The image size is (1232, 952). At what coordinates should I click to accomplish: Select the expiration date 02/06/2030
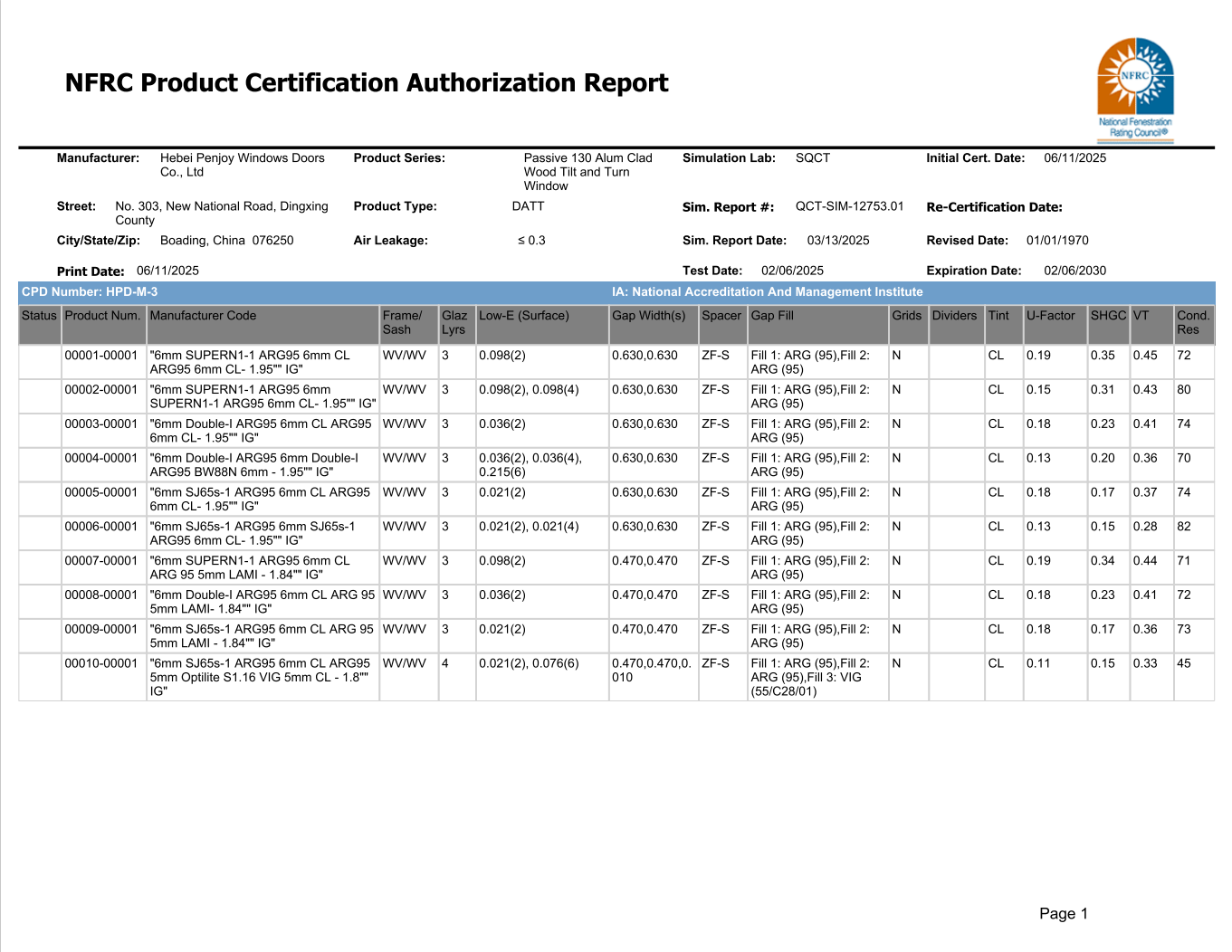(1074, 271)
